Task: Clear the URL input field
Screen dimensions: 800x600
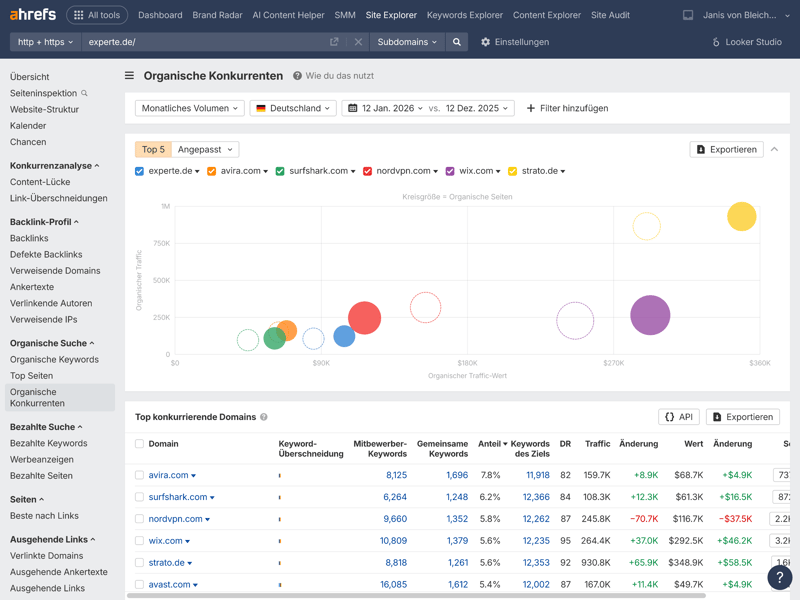Action: coord(358,42)
